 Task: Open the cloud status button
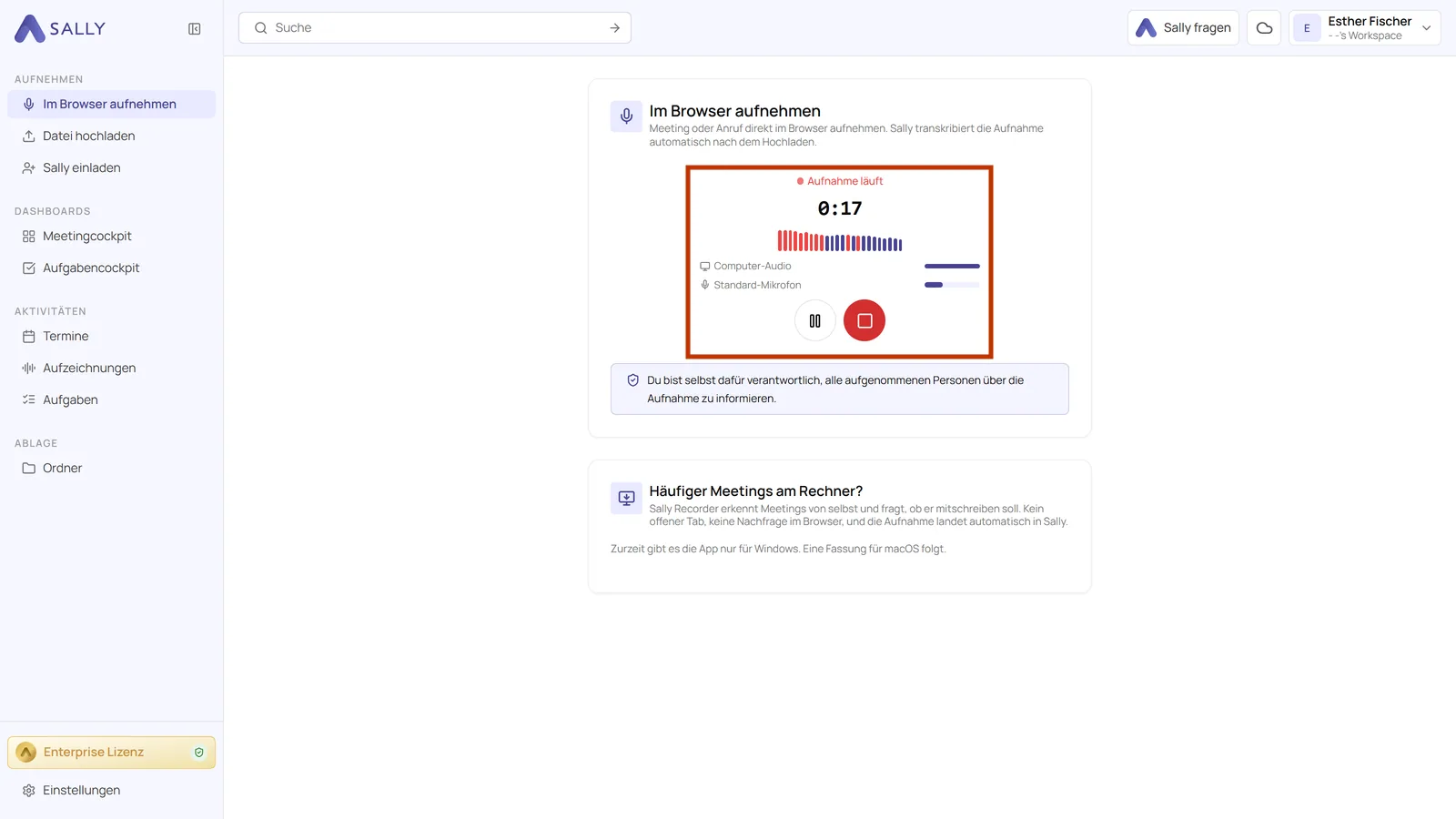click(x=1264, y=28)
